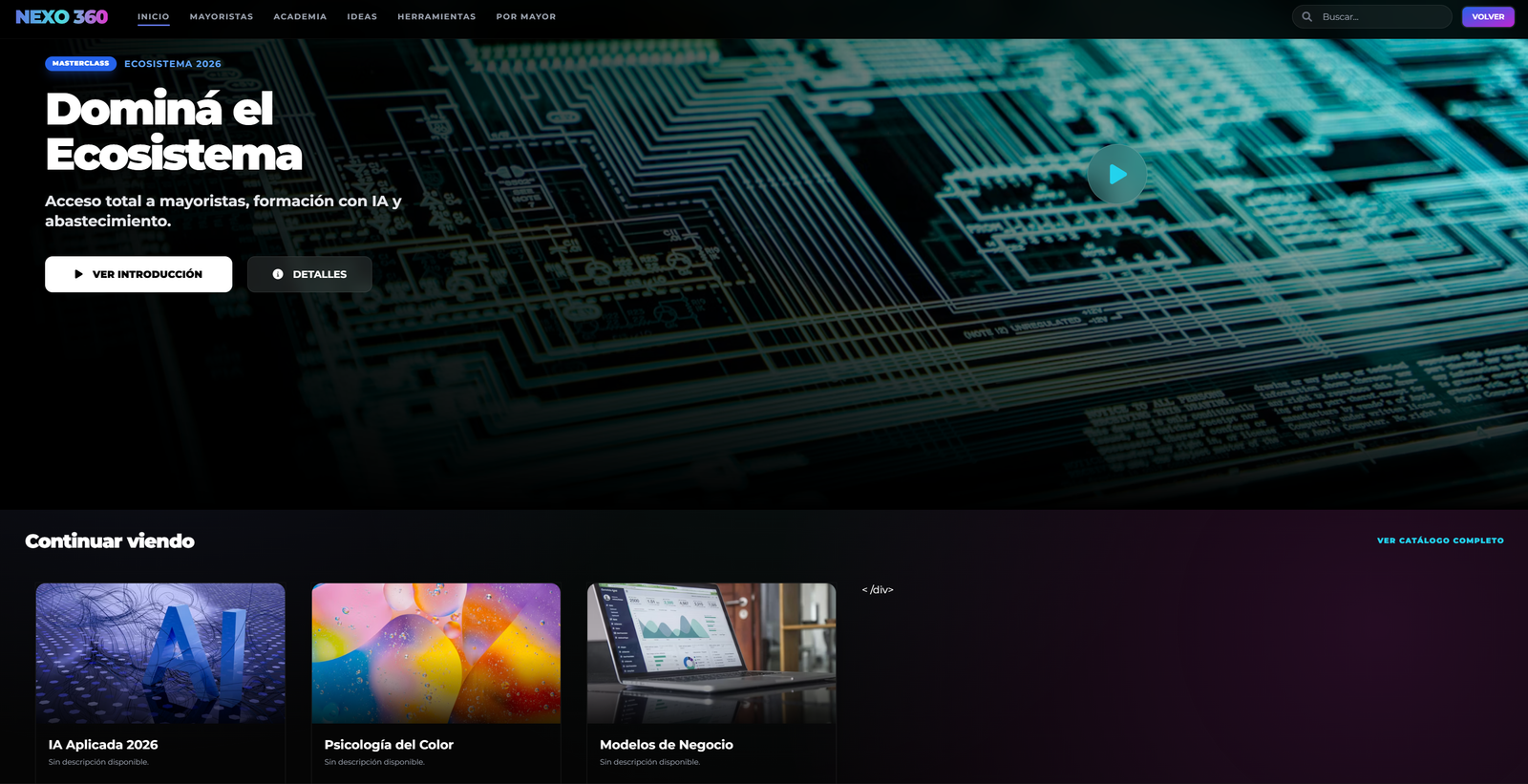Screen dimensions: 1528x784
Task: Open the Academia menu item
Action: [x=300, y=17]
